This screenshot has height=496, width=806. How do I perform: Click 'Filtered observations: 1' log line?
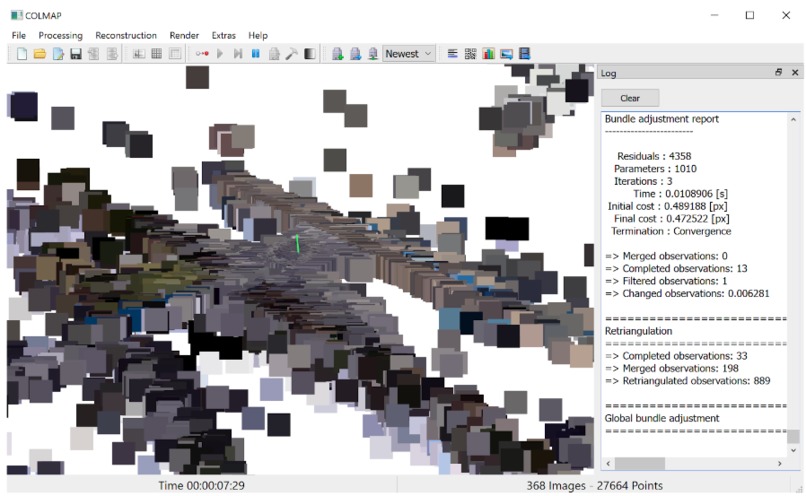point(666,281)
